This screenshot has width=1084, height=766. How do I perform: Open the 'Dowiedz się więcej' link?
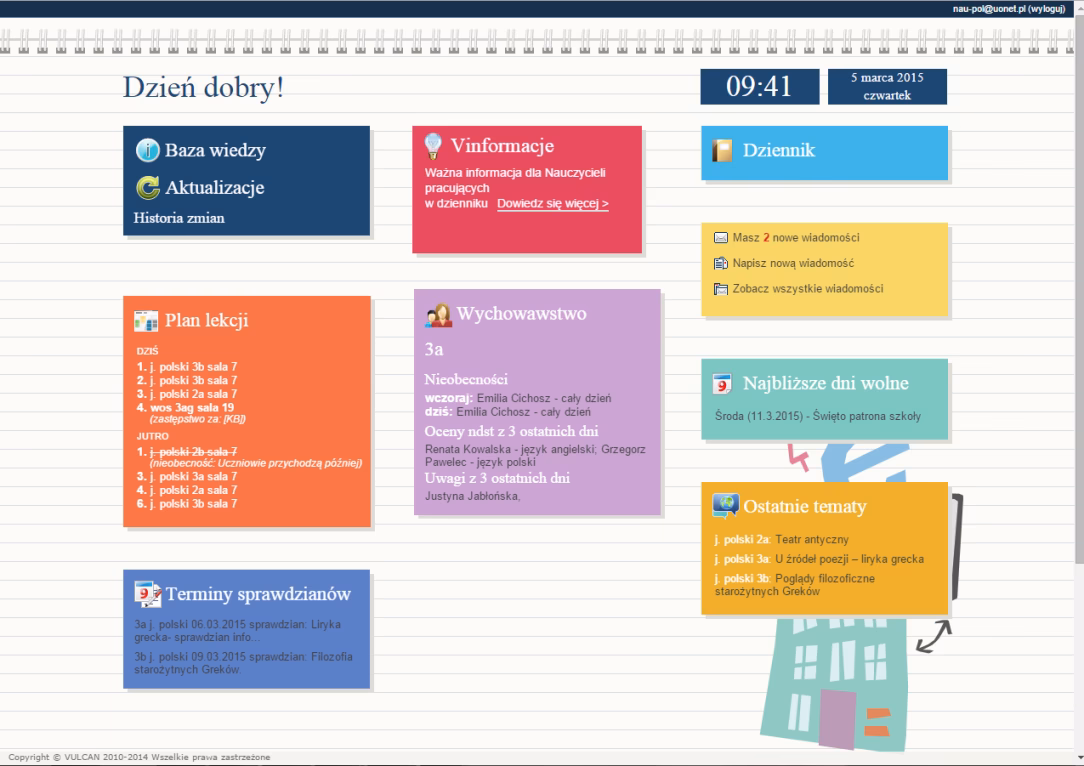[552, 203]
